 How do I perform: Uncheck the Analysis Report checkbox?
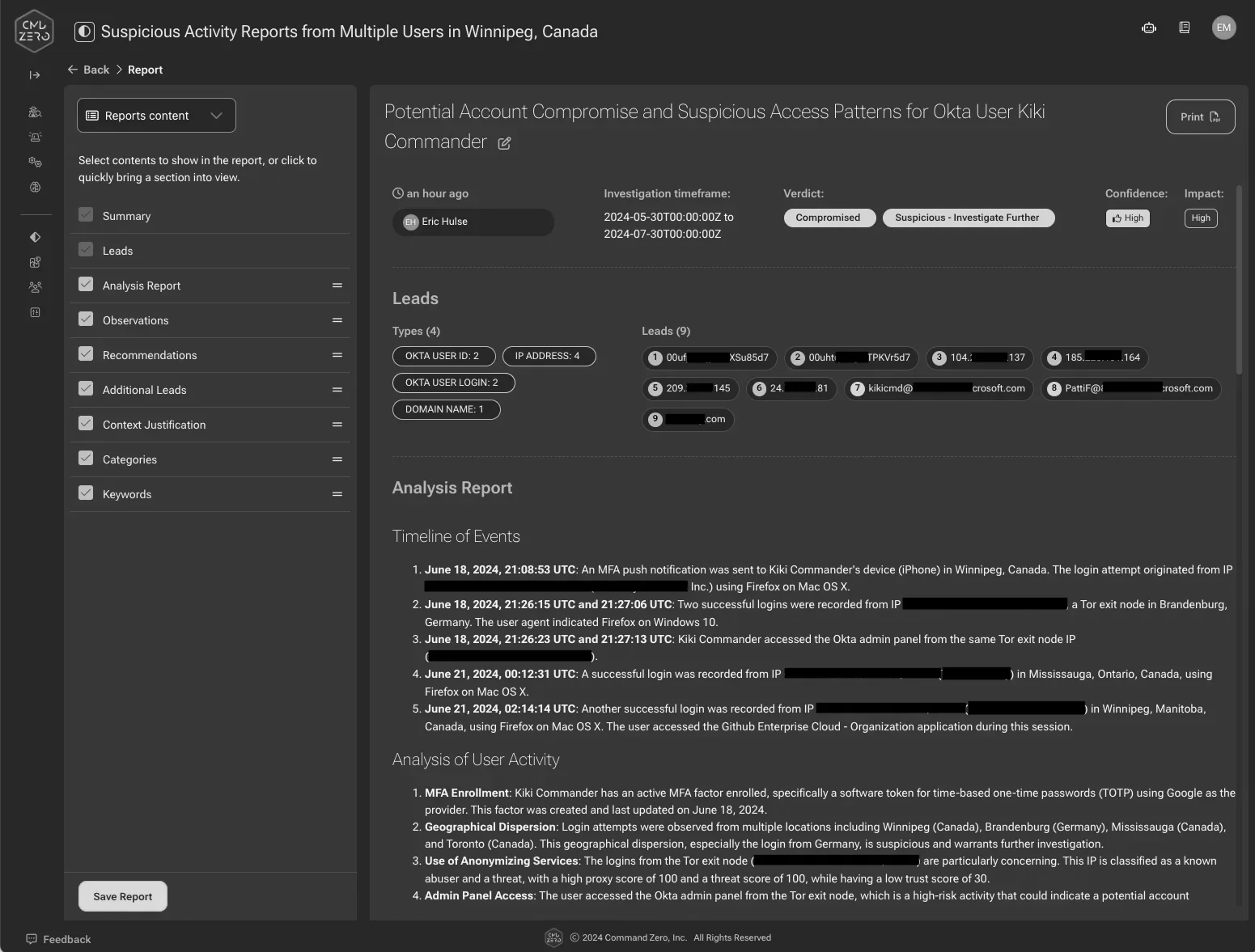[x=86, y=284]
